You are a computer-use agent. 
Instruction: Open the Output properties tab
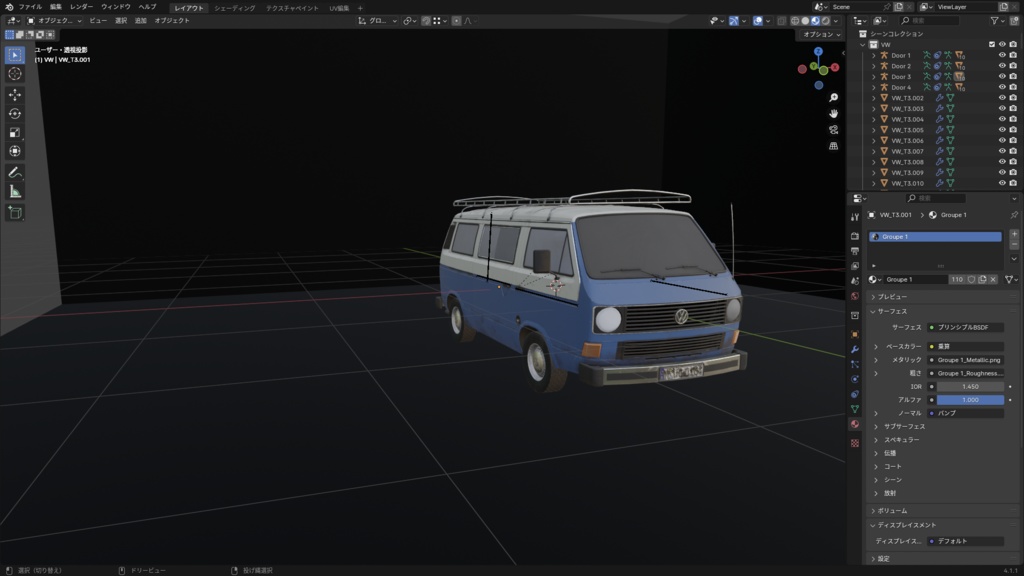point(855,251)
